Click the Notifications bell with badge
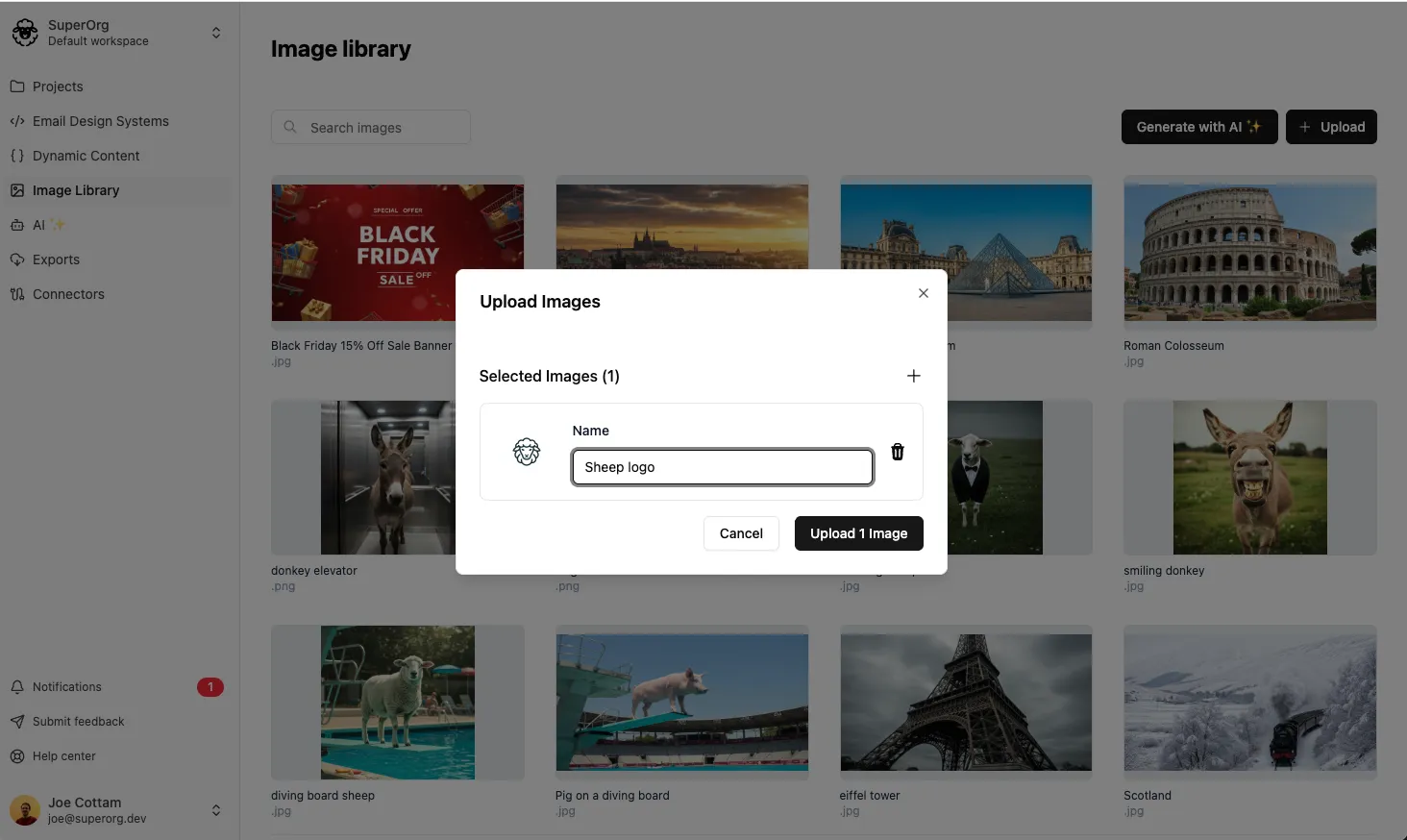The image size is (1407, 840). click(x=65, y=686)
